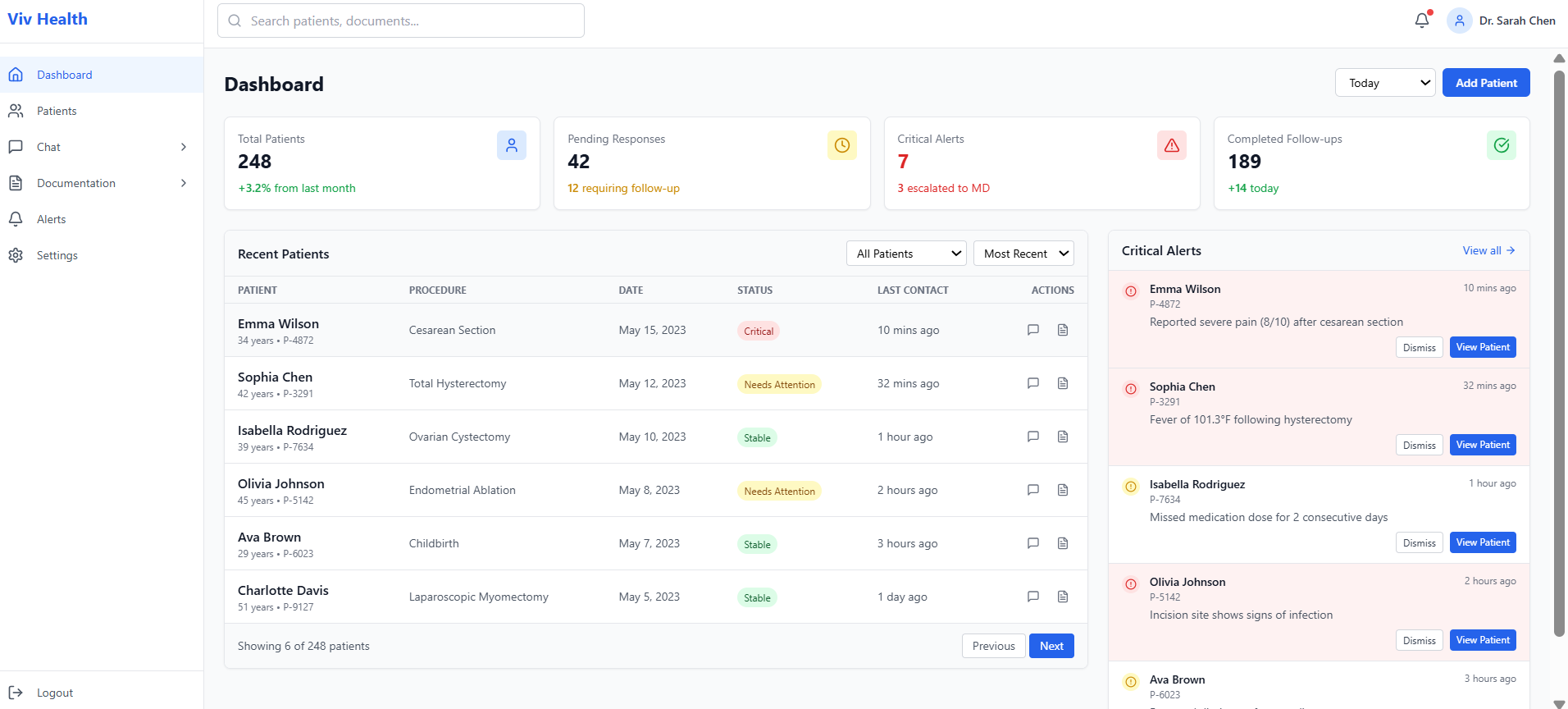View Patient for Isabella Rodriguez's alert
Viewport: 1568px width, 709px height.
tap(1483, 542)
